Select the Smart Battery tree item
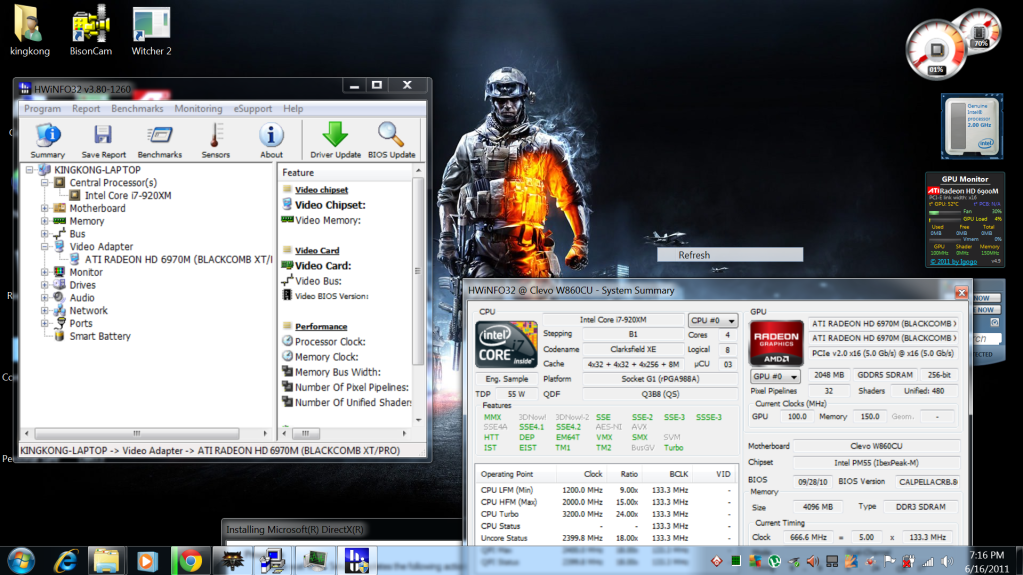Screen dimensions: 1023x575 tap(100, 337)
